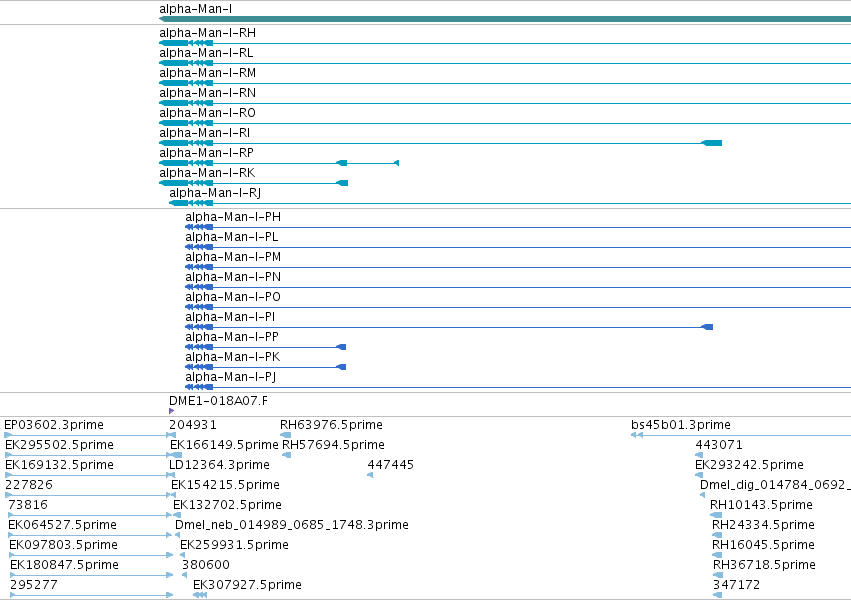This screenshot has width=851, height=600.
Task: Select the RH16045.5prime EST label
Action: click(x=764, y=546)
